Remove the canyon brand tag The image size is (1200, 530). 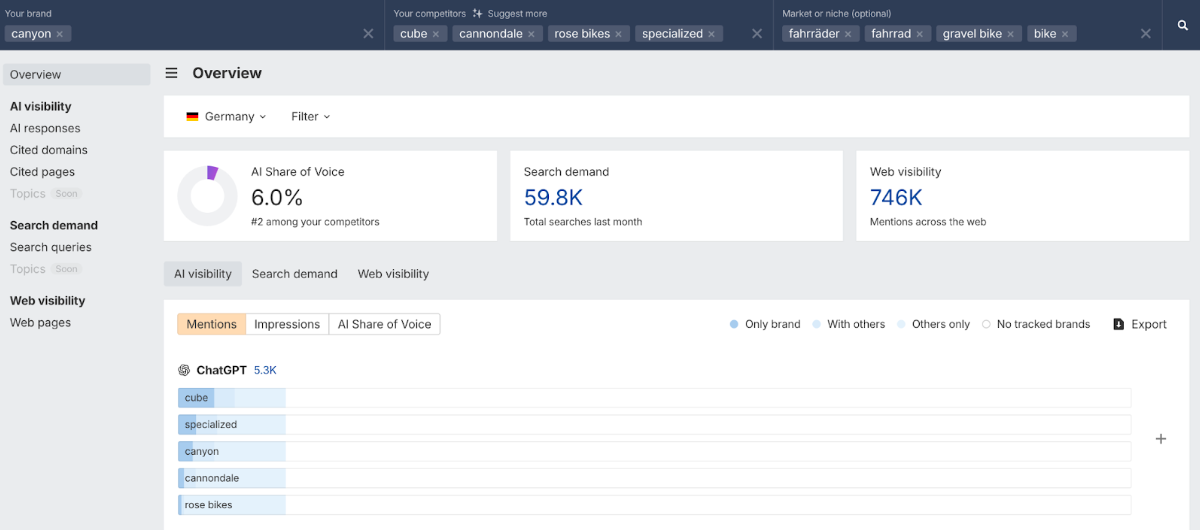coord(60,34)
